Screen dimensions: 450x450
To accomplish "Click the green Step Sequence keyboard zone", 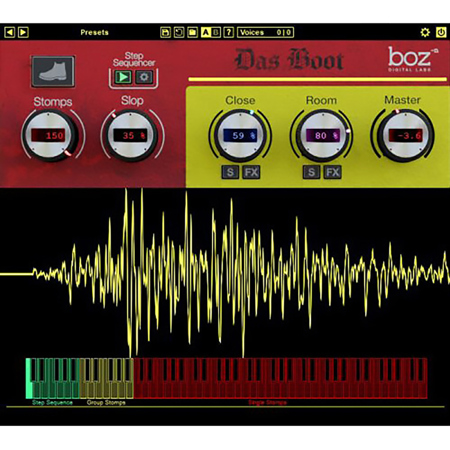I will tap(53, 378).
